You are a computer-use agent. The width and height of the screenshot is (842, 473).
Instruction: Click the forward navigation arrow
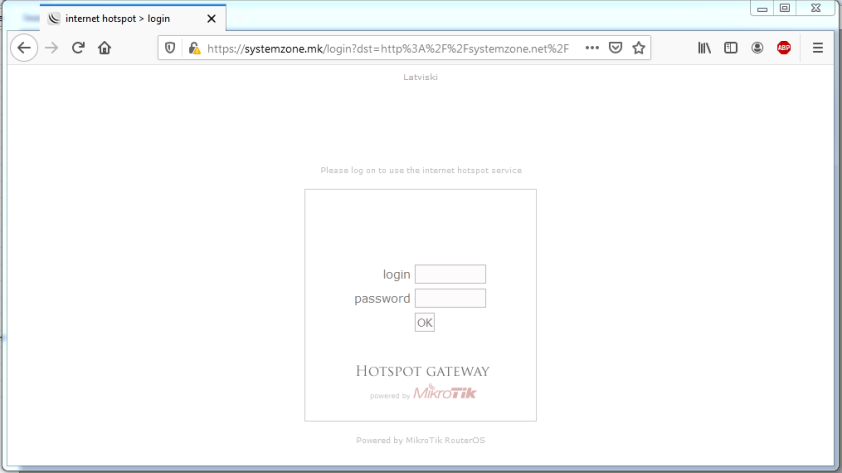click(52, 48)
